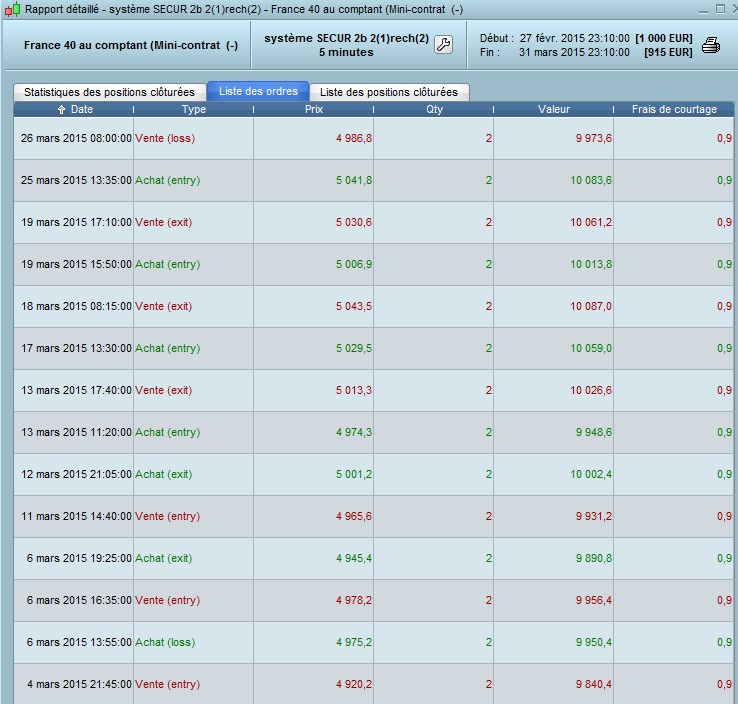Click price value 5 041,8

[354, 180]
